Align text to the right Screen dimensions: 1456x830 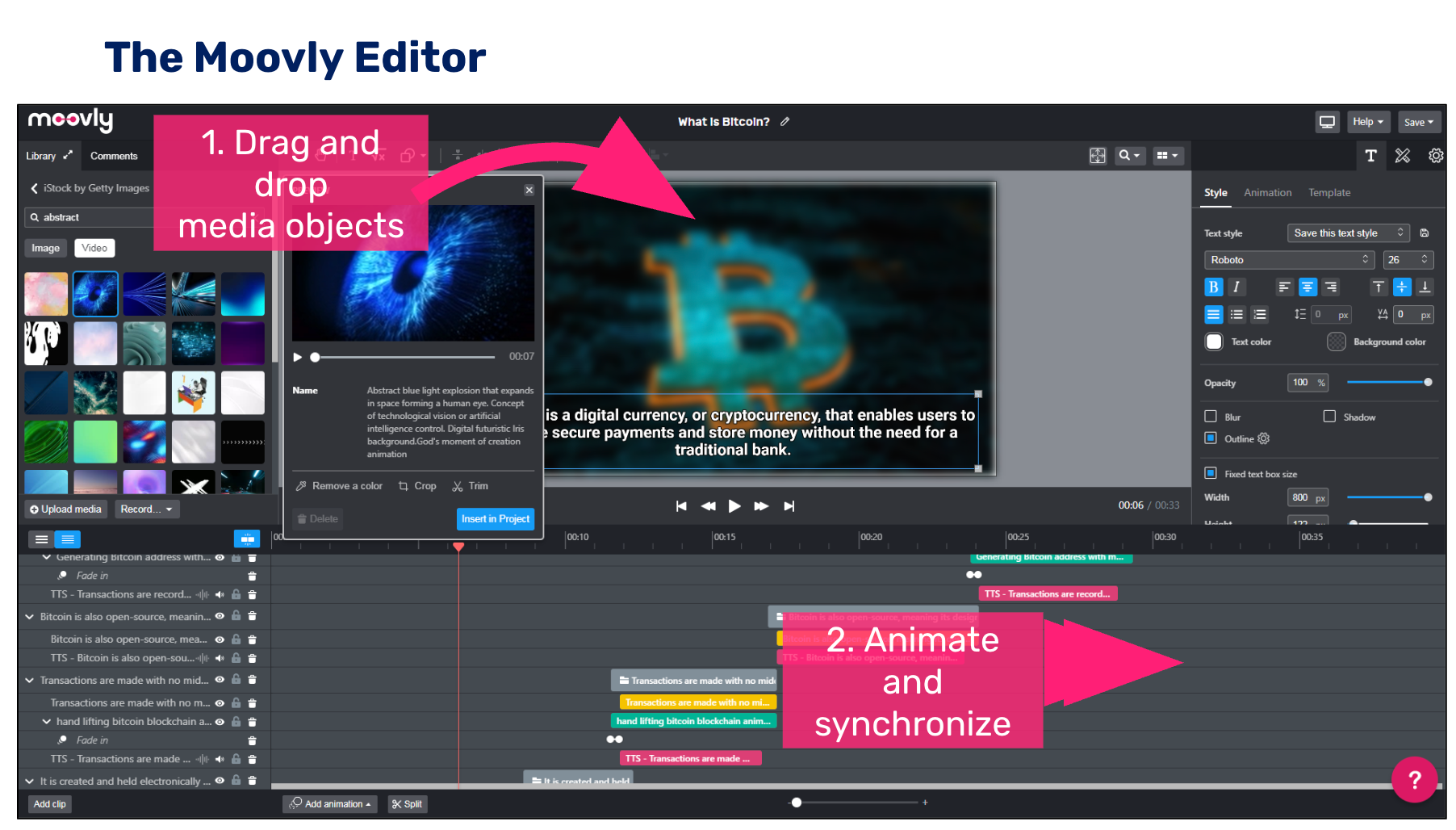[1331, 287]
